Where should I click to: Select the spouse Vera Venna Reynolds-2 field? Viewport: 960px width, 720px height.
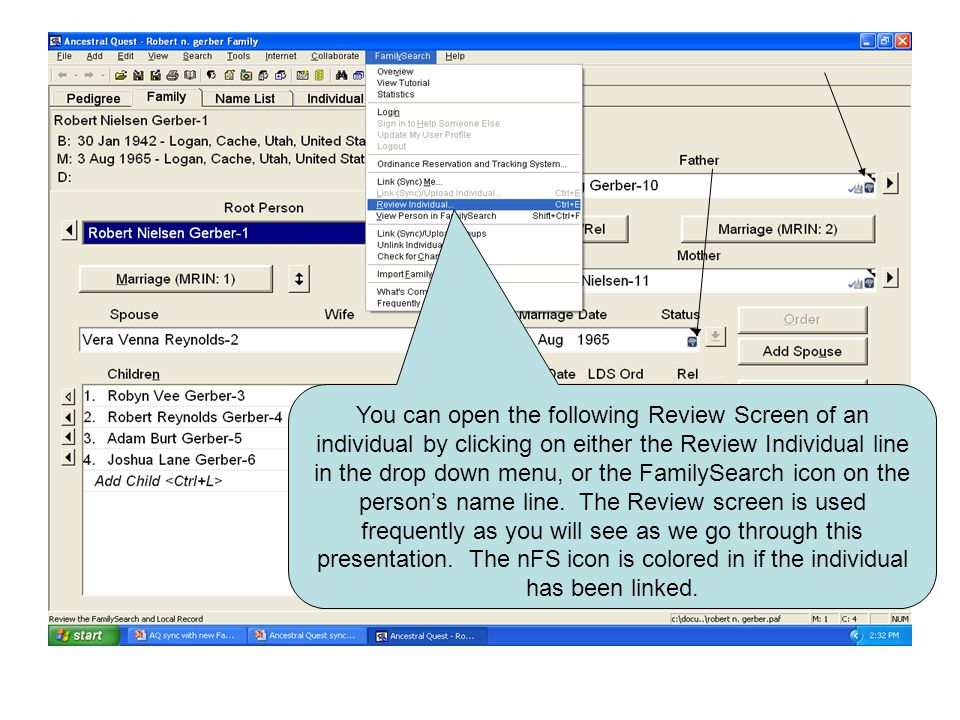245,340
